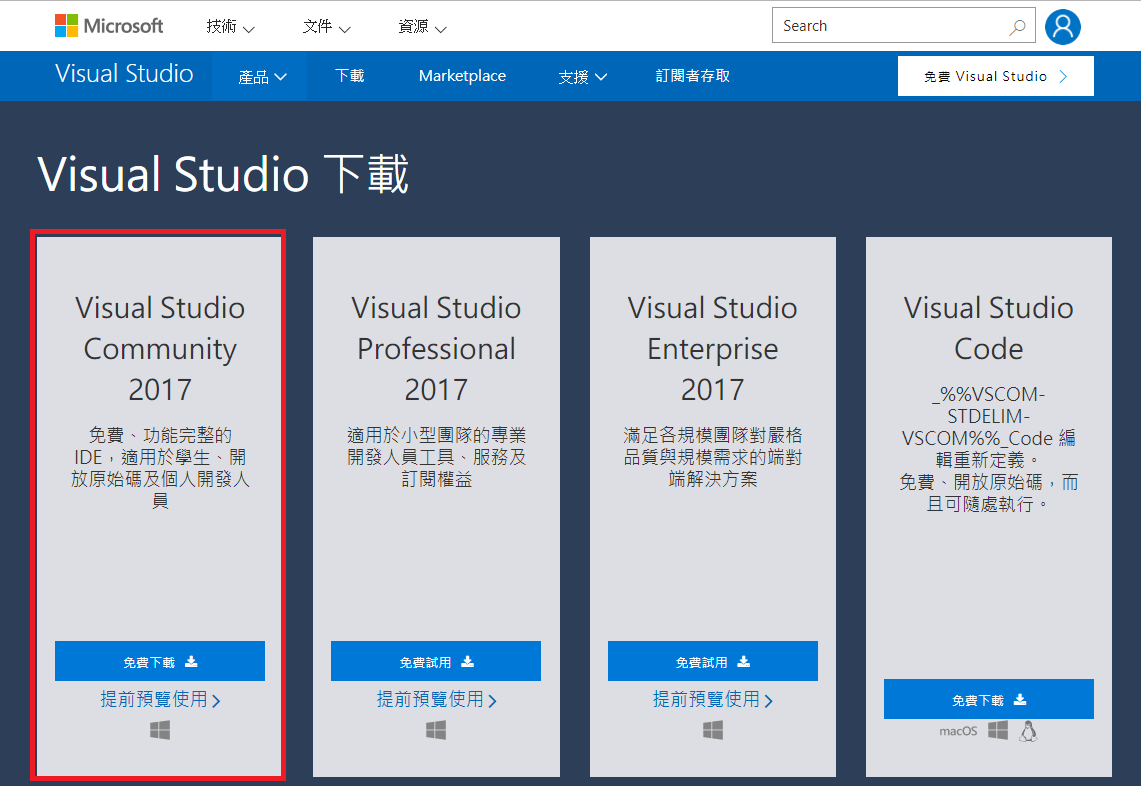Click the Visual Studio Enterprise 2017 title

tap(713, 349)
